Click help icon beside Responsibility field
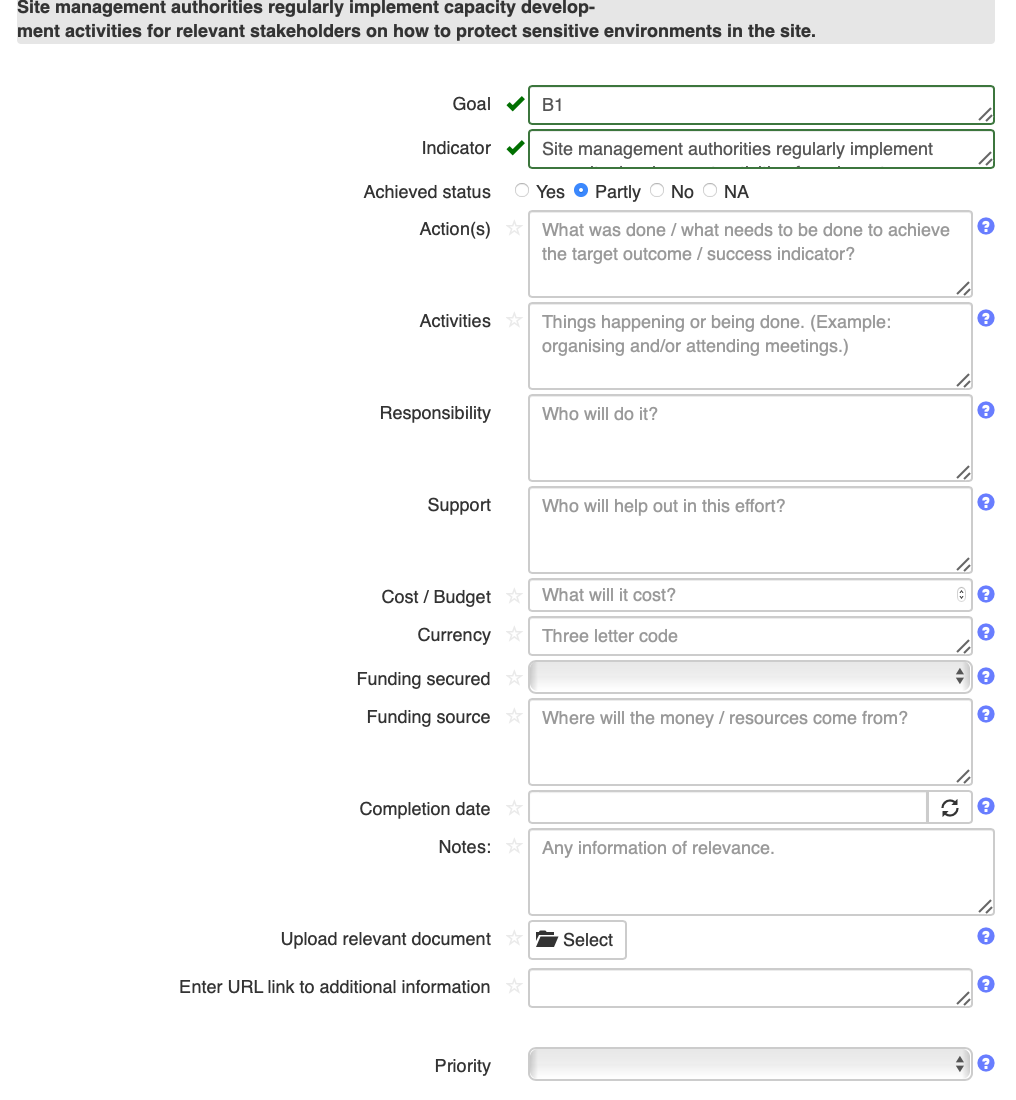The height and width of the screenshot is (1100, 1016). point(985,410)
